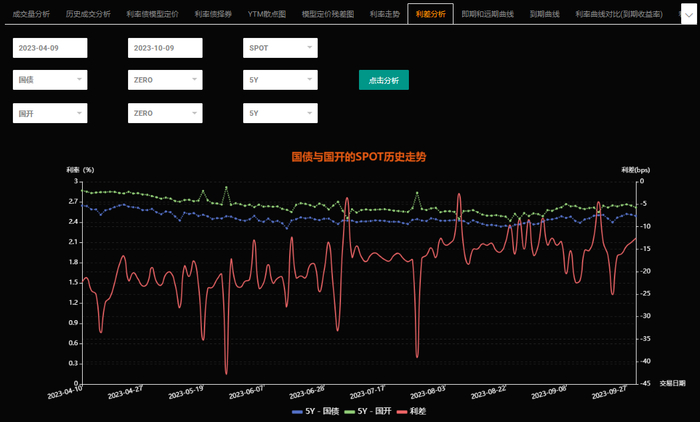Open the tab overflow arrow at top right
The width and height of the screenshot is (700, 422).
(x=685, y=15)
